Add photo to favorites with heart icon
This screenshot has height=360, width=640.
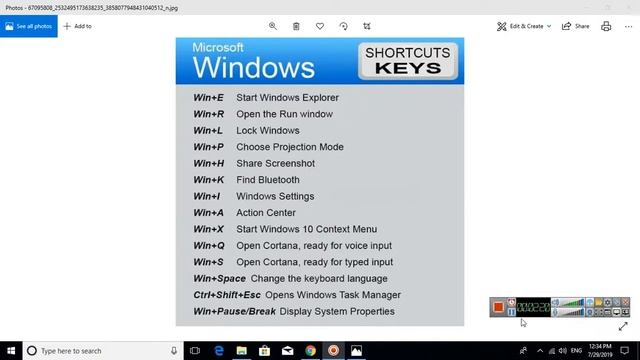coord(320,26)
